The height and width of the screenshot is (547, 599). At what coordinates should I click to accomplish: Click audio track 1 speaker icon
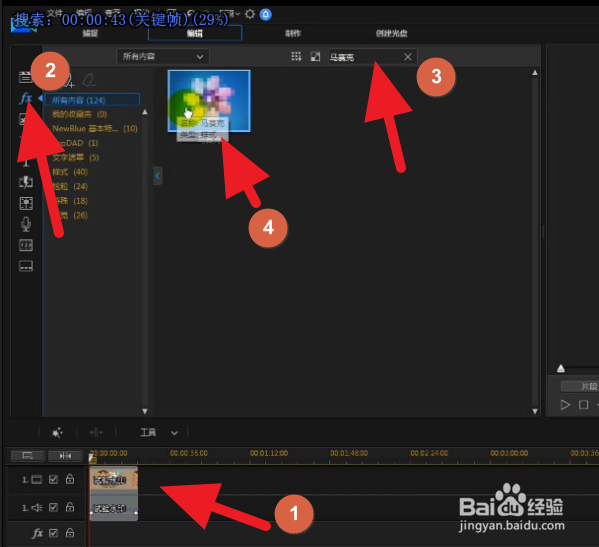pyautogui.click(x=37, y=508)
